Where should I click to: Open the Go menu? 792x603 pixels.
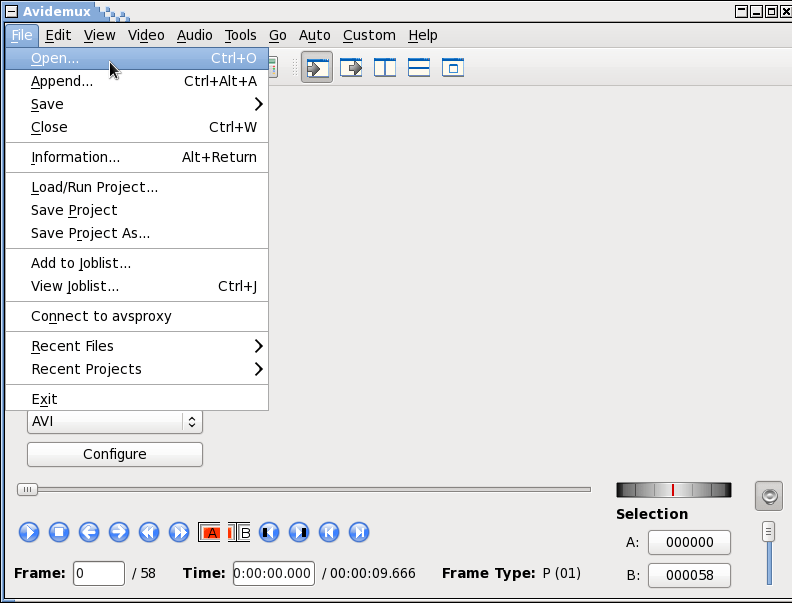278,35
